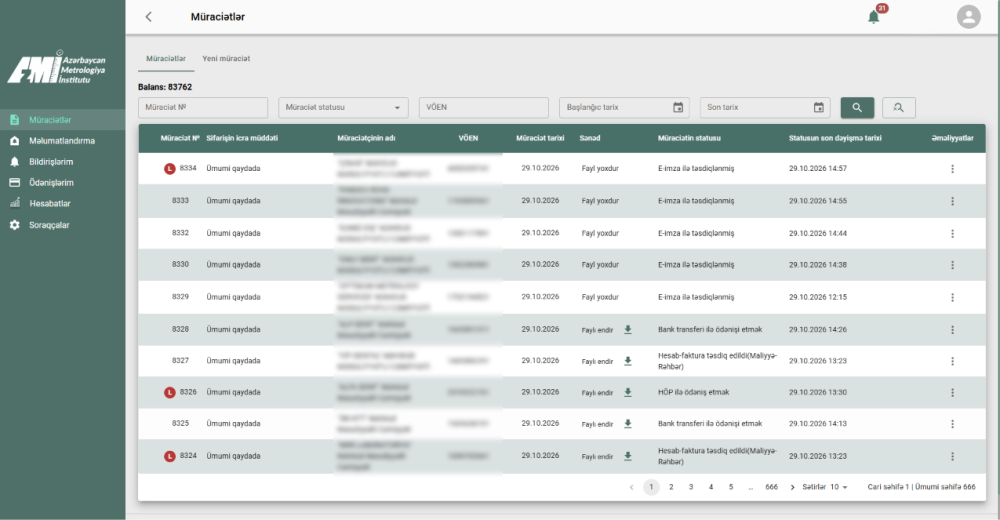Click the Hesabatlar sidebar chart icon

[15, 204]
